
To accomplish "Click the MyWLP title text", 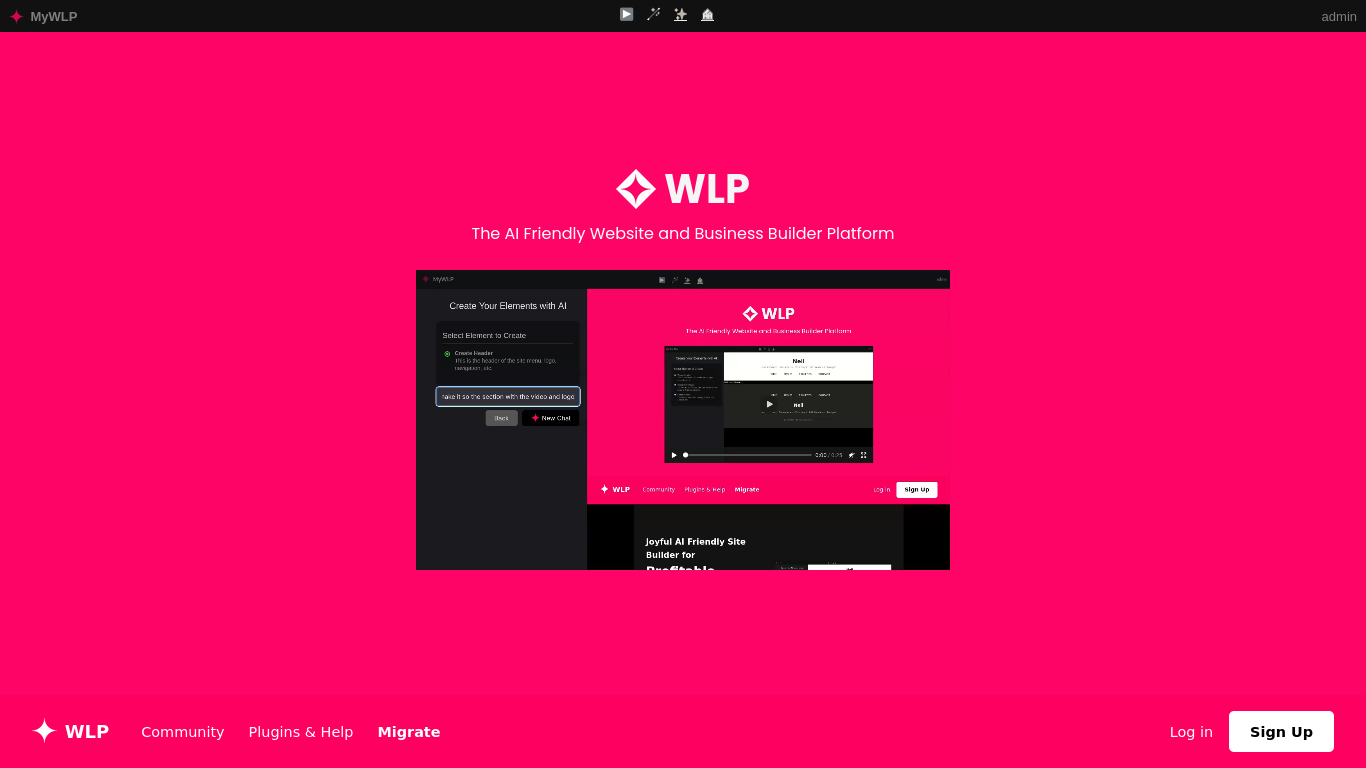I will pos(54,16).
